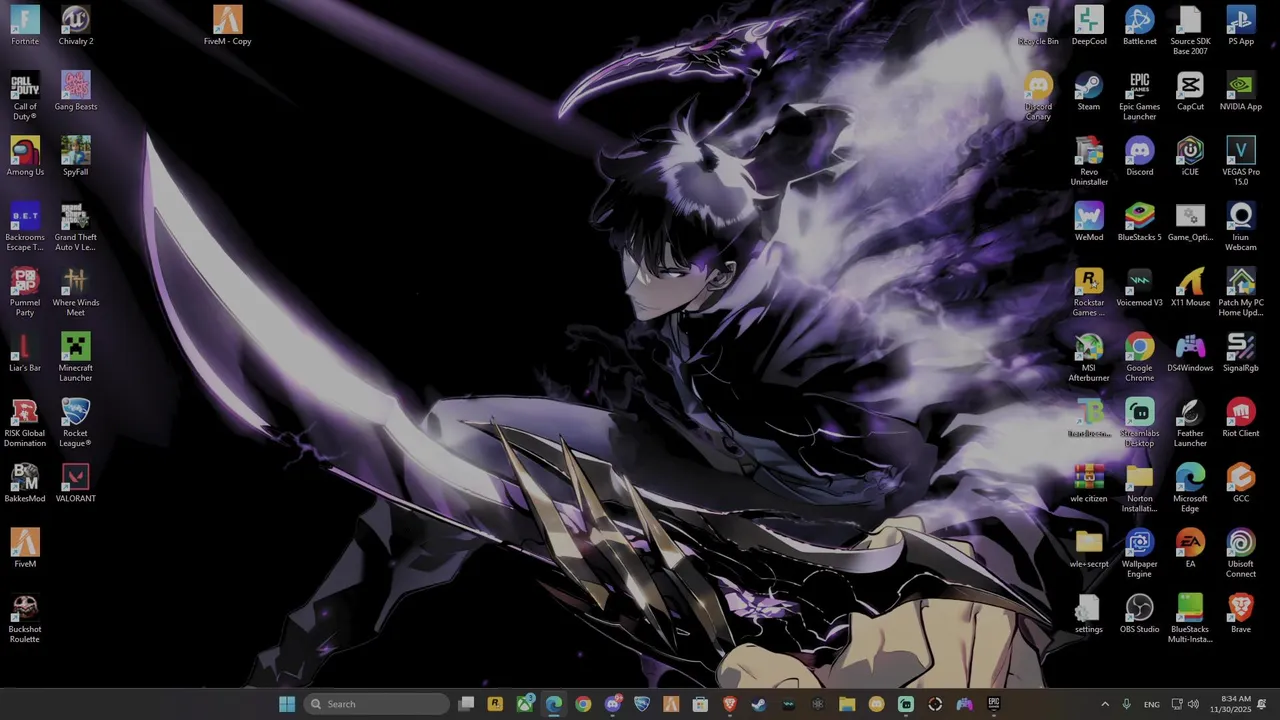Select the SpyFall desktop icon
Viewport: 1280px width, 720px height.
coord(76,156)
